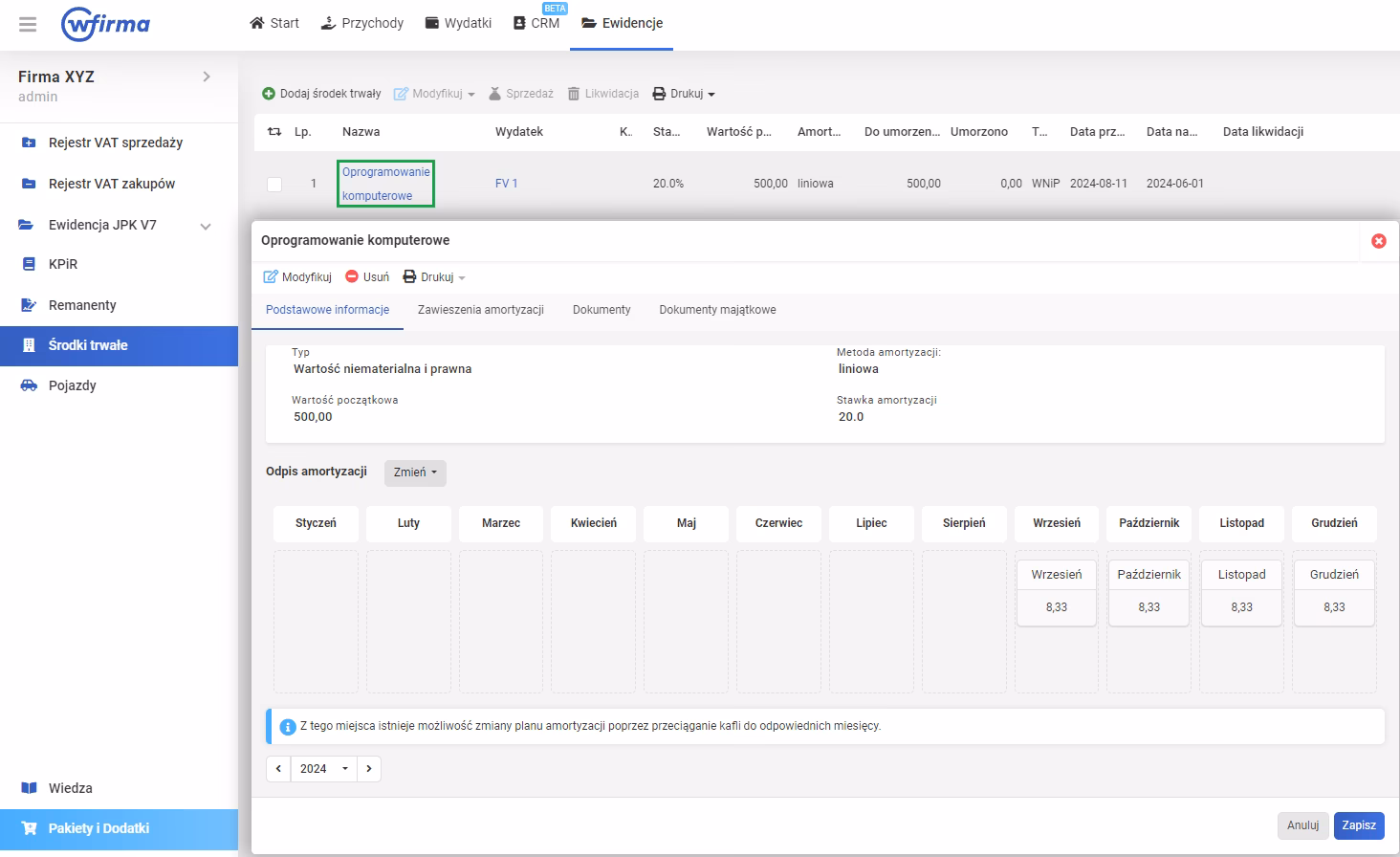Open the 2024 year selector dropdown
The image size is (1400, 857).
click(323, 769)
